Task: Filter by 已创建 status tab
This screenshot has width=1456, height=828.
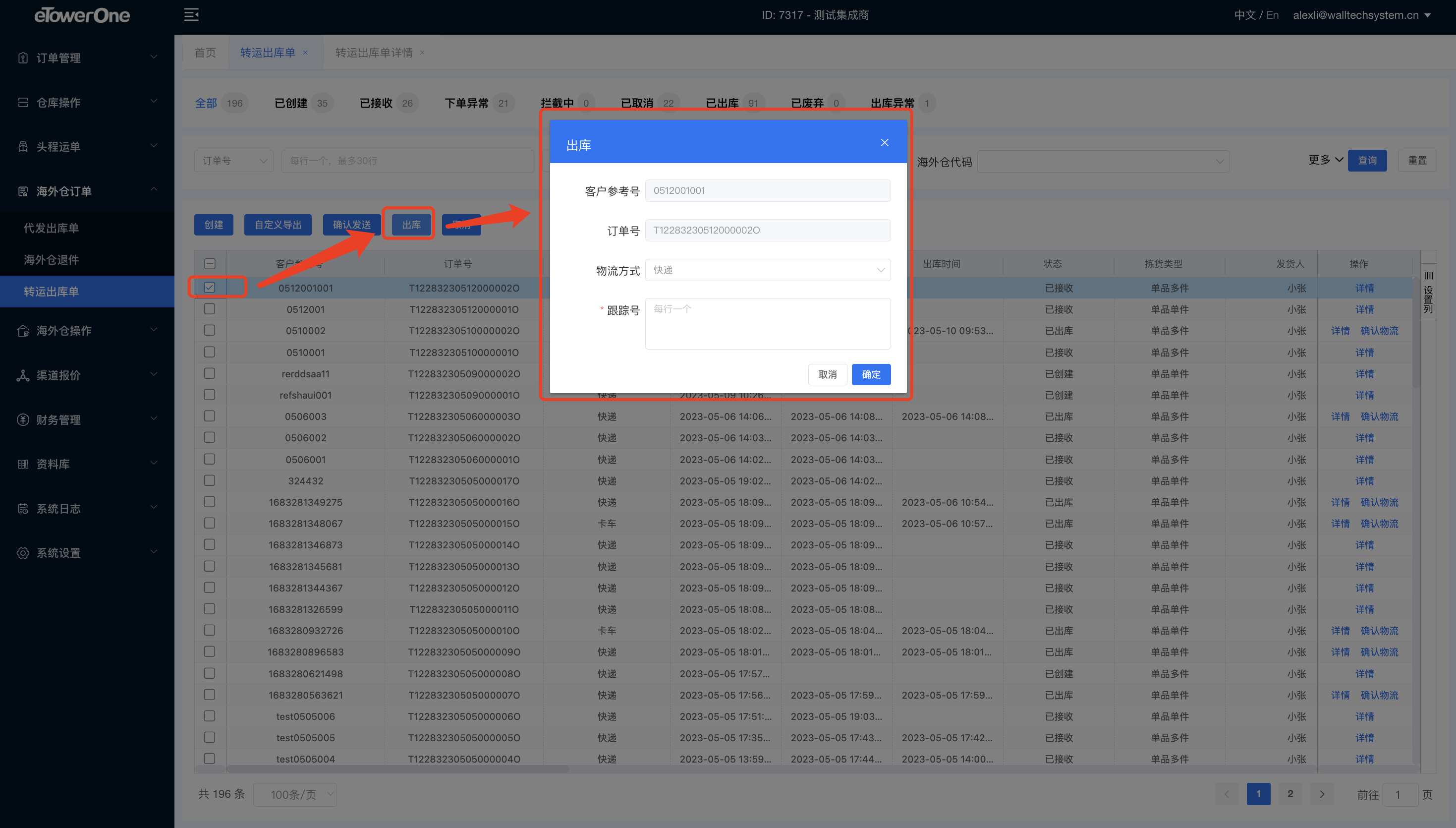Action: coord(303,103)
